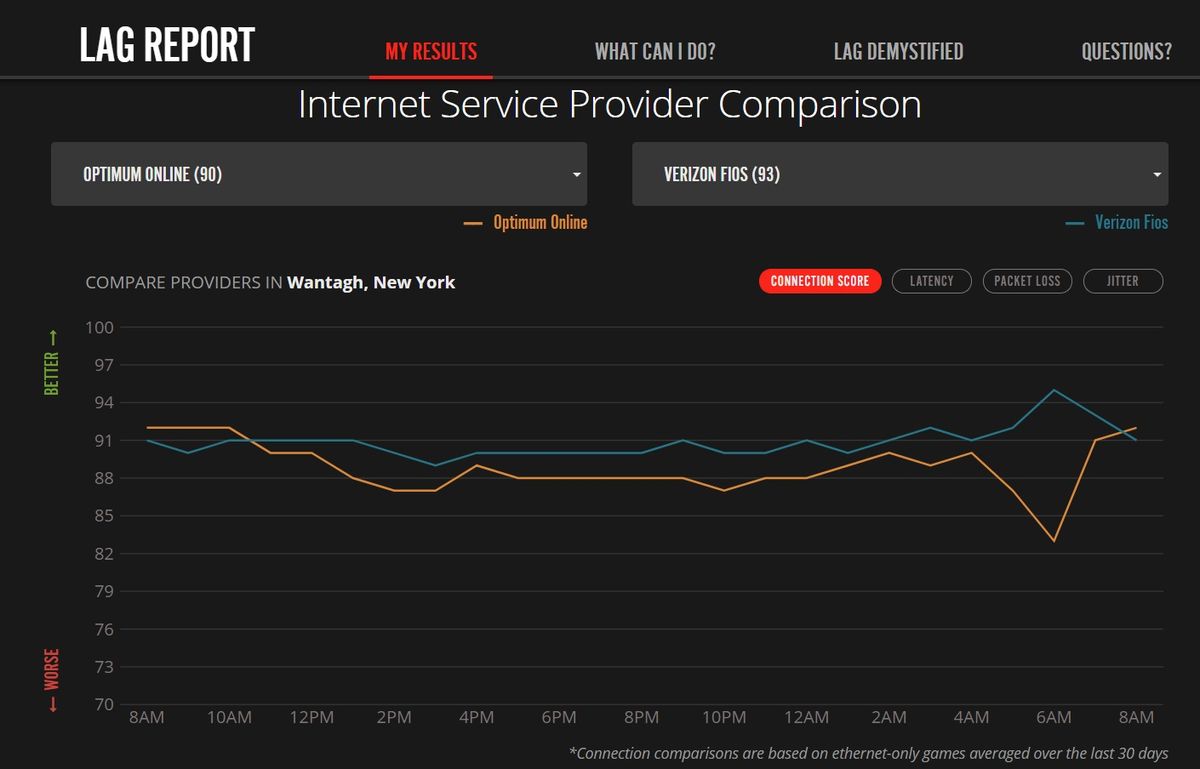Click the red WORSE arrow label
The width and height of the screenshot is (1200, 769).
(52, 681)
